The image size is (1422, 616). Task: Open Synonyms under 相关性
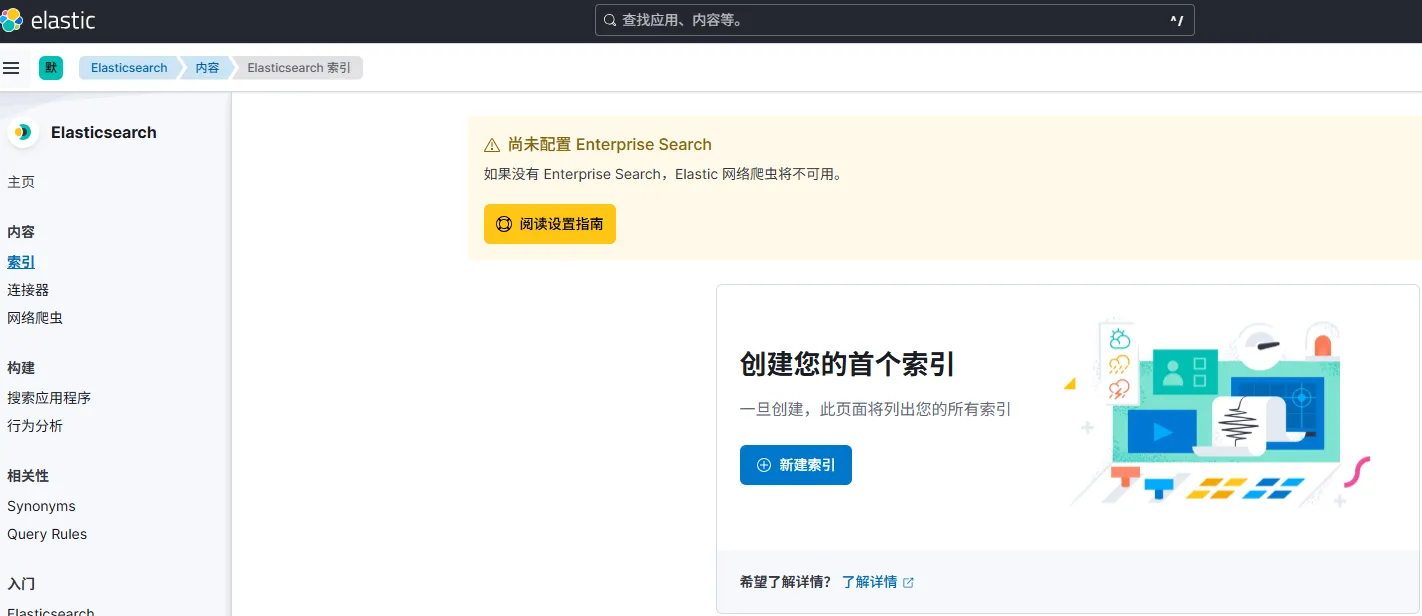click(41, 506)
